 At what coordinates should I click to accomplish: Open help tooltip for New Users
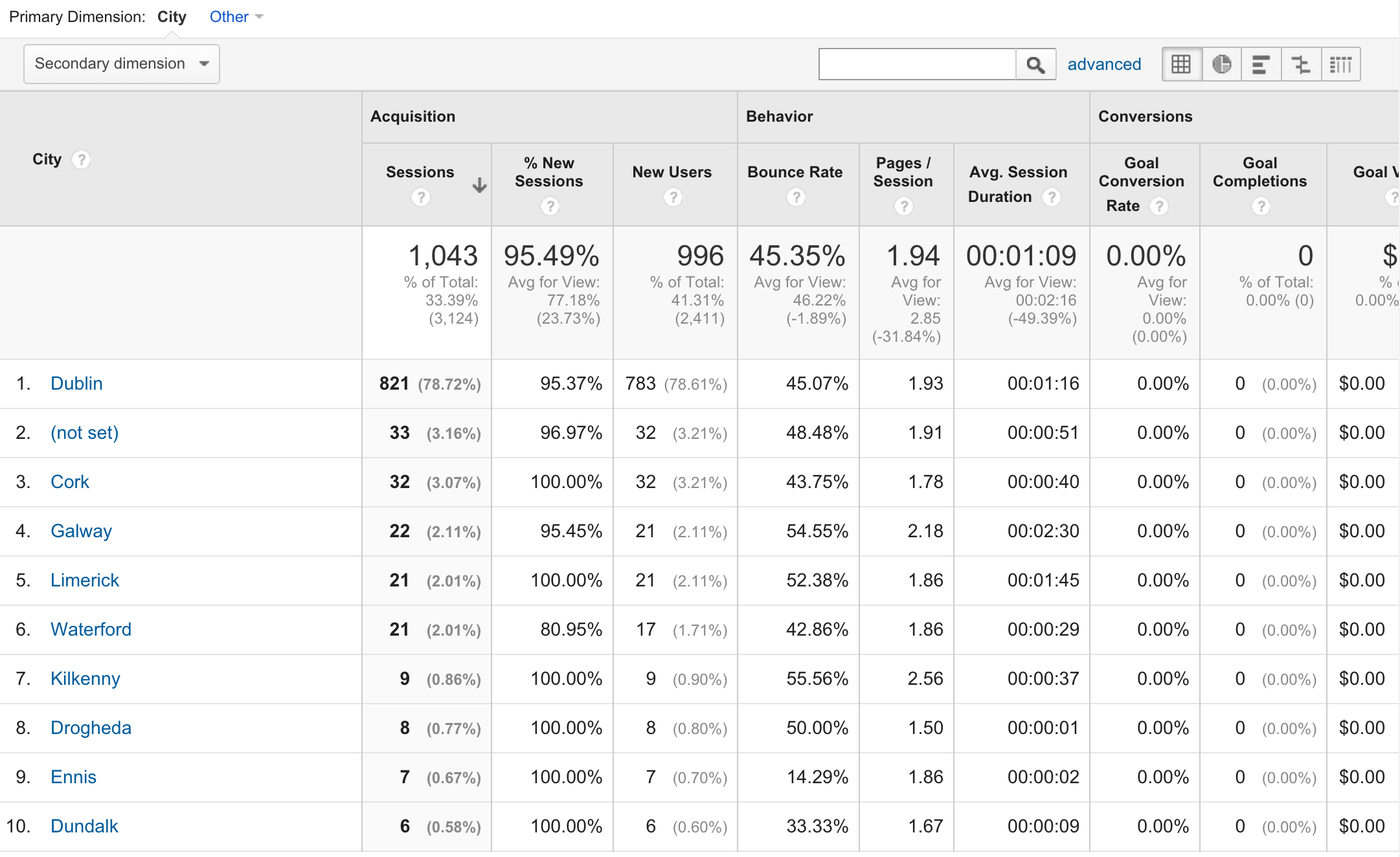[673, 197]
